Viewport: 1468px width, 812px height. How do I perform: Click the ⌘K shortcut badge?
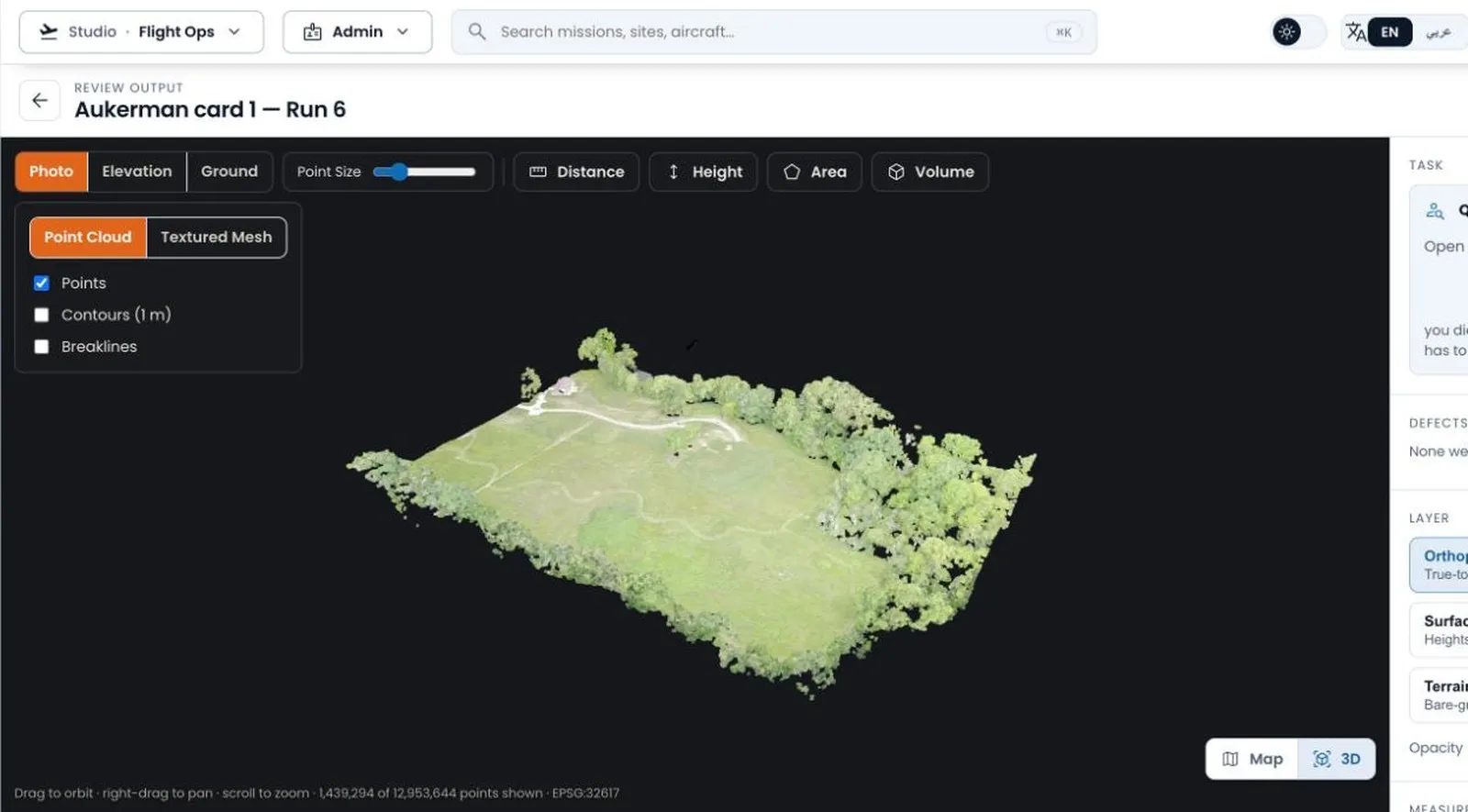pyautogui.click(x=1063, y=32)
